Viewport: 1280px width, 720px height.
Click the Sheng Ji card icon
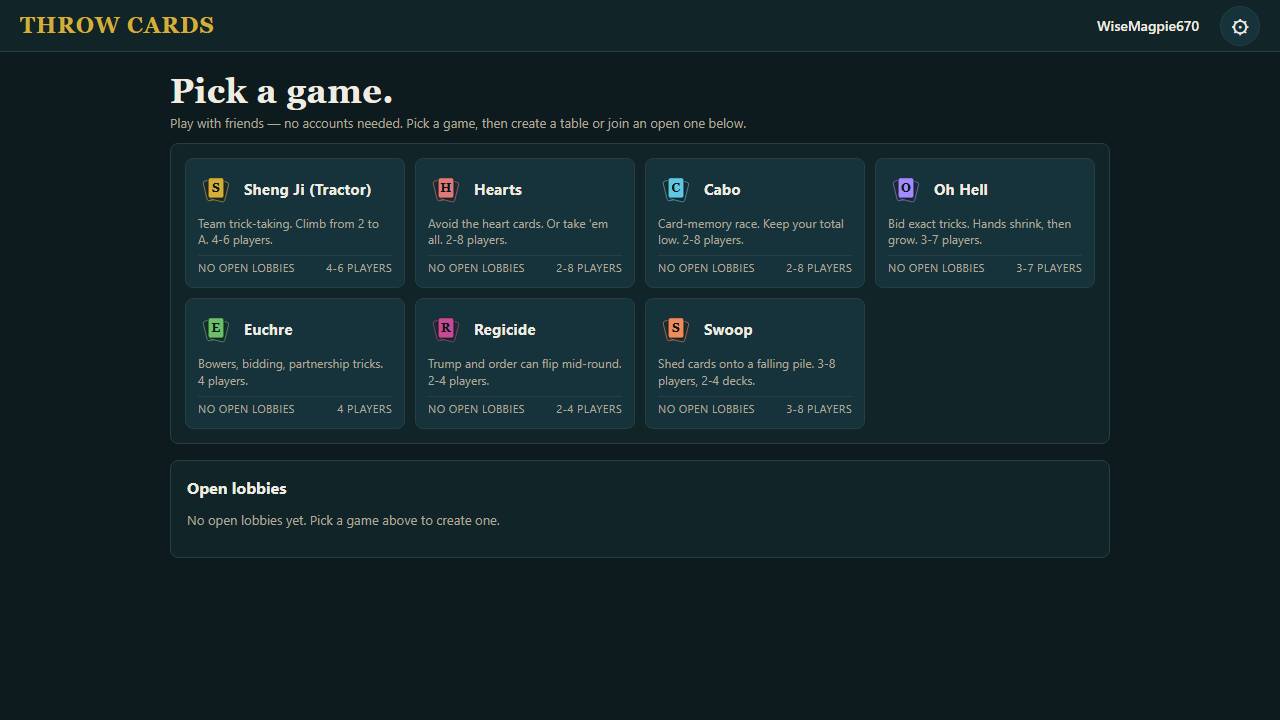[x=215, y=189]
